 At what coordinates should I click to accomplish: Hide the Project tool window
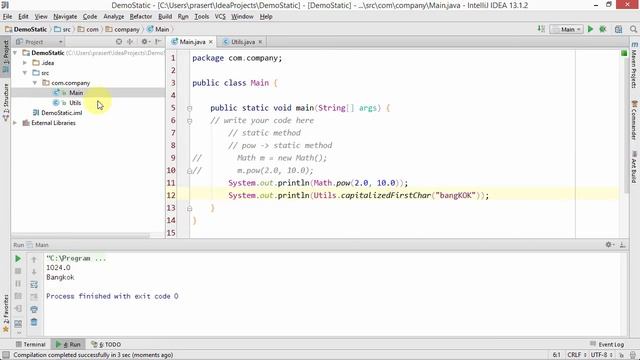click(x=158, y=42)
